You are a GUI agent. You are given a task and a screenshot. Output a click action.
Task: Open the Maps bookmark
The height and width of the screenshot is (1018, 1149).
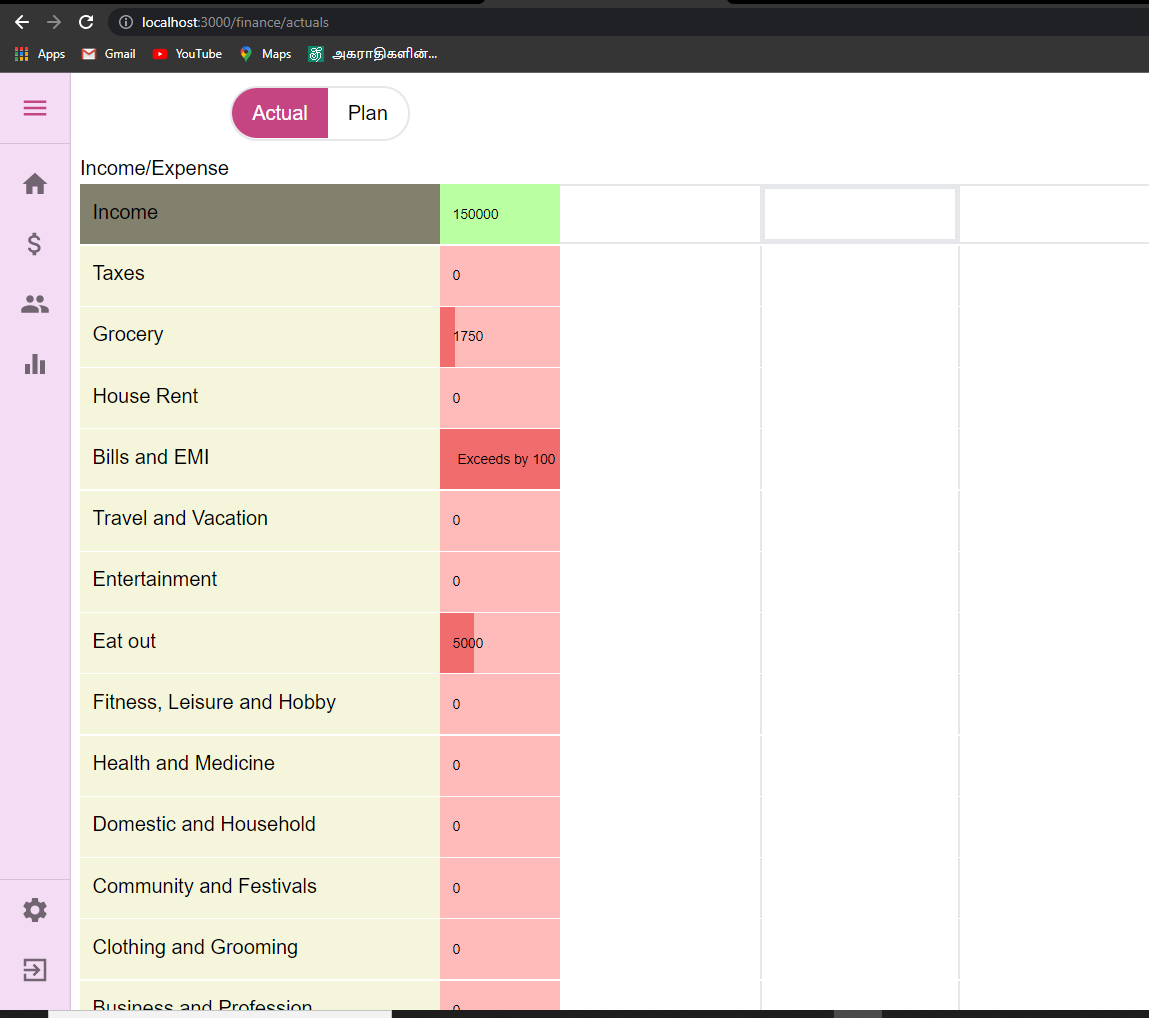click(265, 54)
